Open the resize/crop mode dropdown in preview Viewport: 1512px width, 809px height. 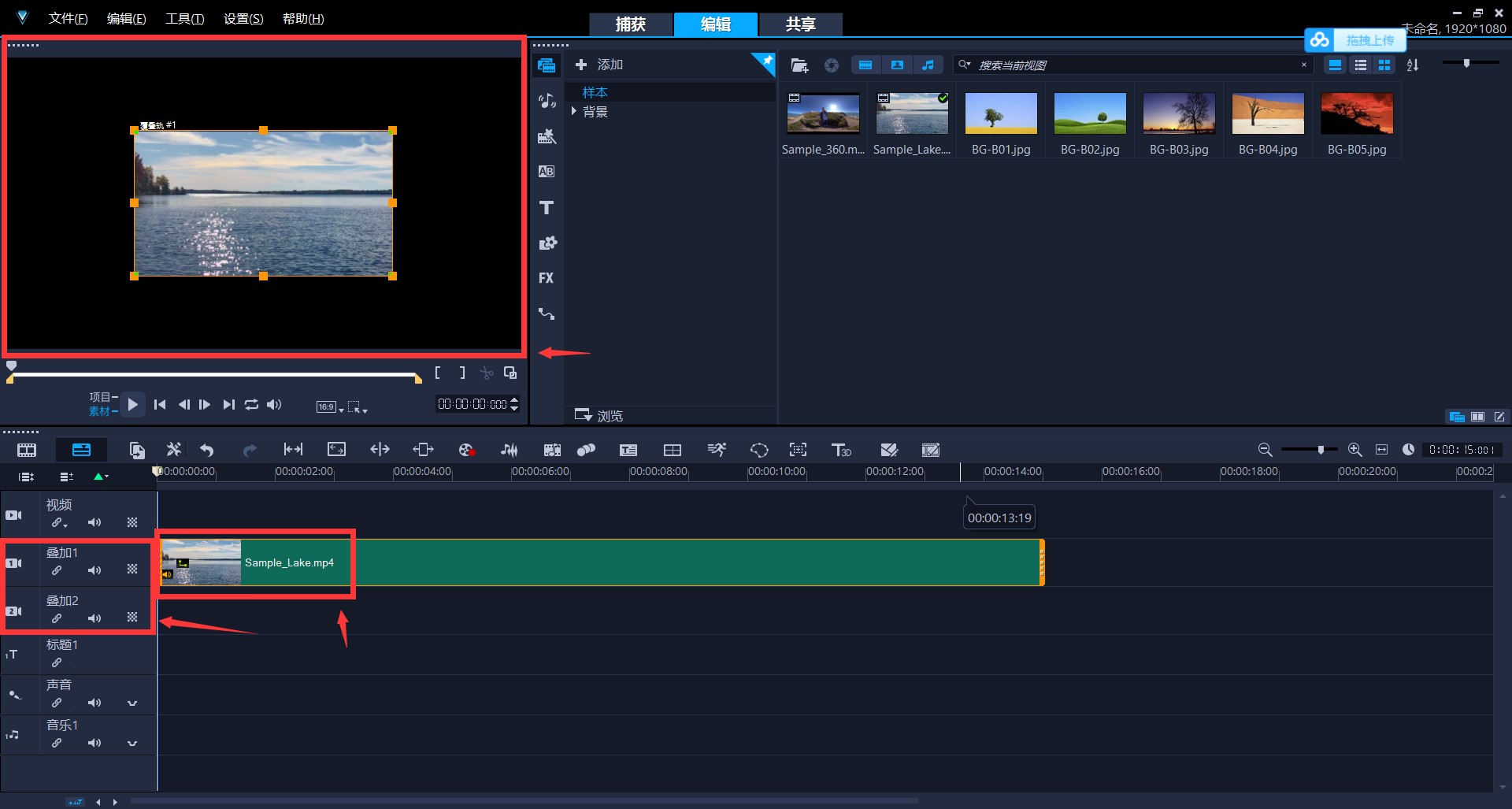click(x=358, y=407)
